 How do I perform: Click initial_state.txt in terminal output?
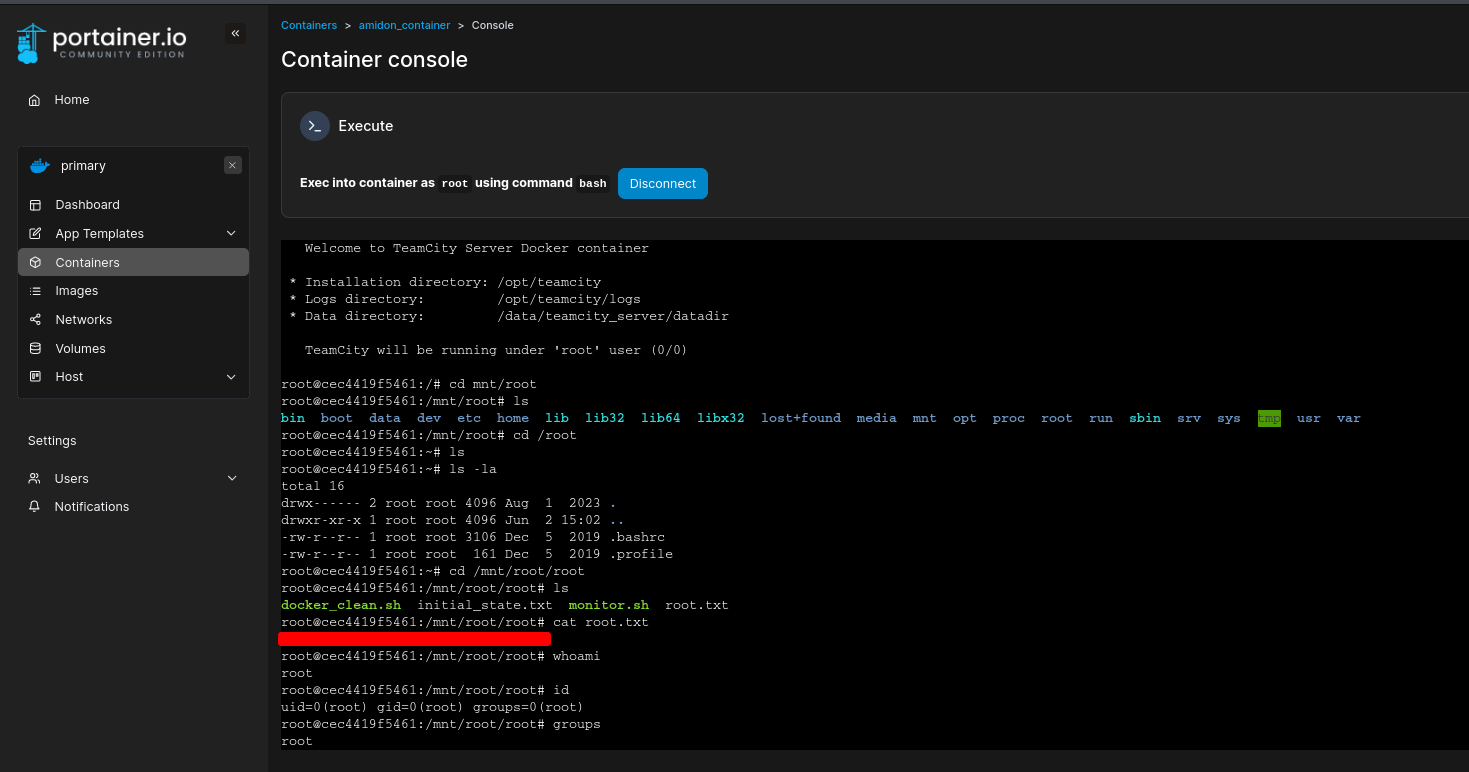click(x=485, y=606)
